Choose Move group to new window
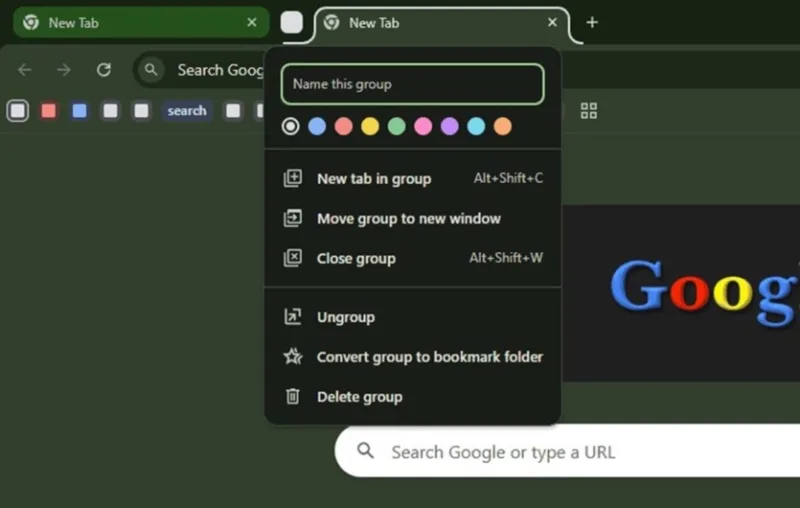The width and height of the screenshot is (800, 508). 408,218
